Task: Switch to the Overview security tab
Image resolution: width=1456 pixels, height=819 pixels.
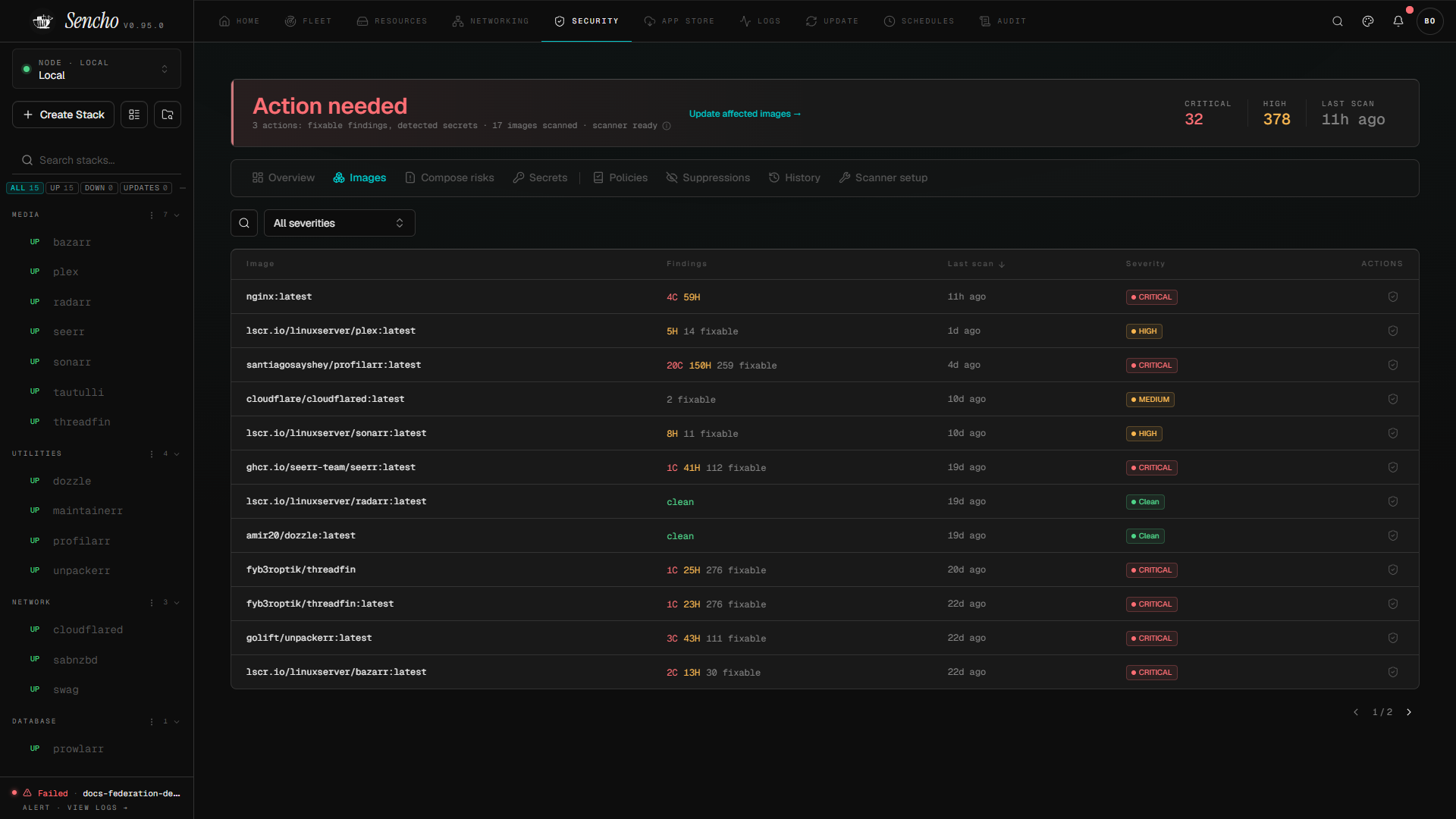Action: [x=283, y=177]
